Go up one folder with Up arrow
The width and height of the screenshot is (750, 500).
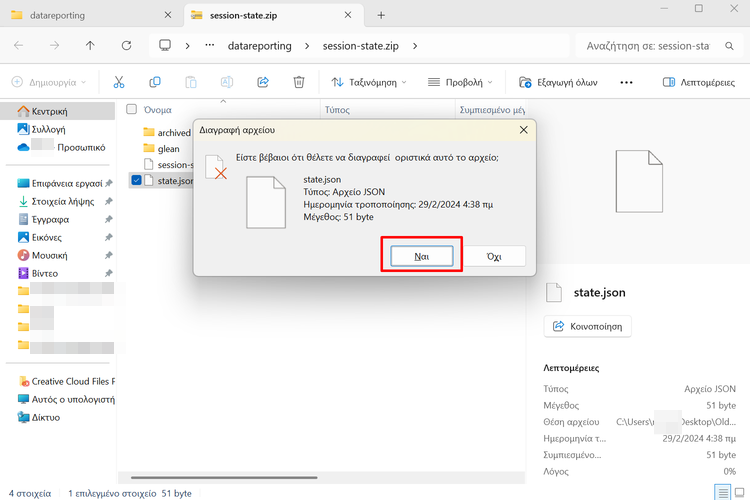click(90, 46)
